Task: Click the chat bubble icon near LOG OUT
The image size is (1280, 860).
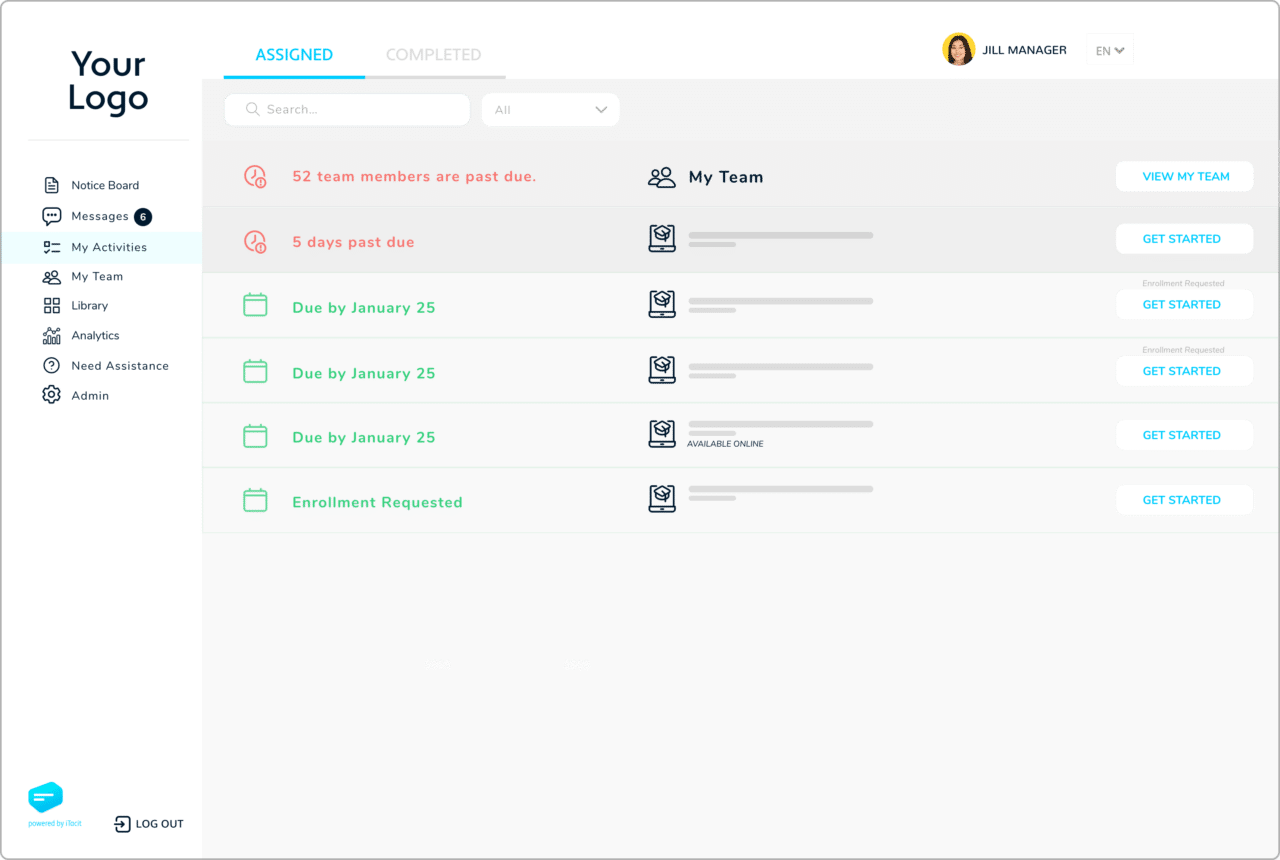Action: tap(46, 800)
